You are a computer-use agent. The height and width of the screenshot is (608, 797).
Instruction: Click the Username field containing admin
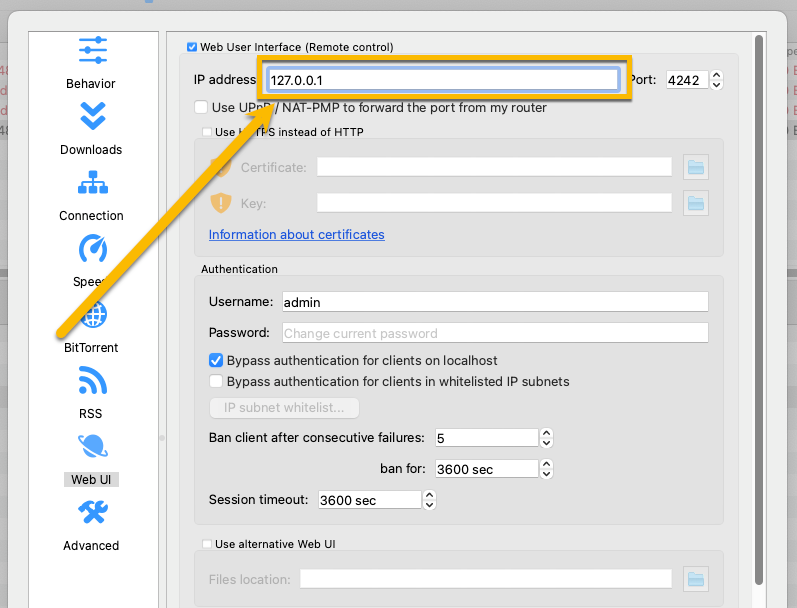(493, 302)
